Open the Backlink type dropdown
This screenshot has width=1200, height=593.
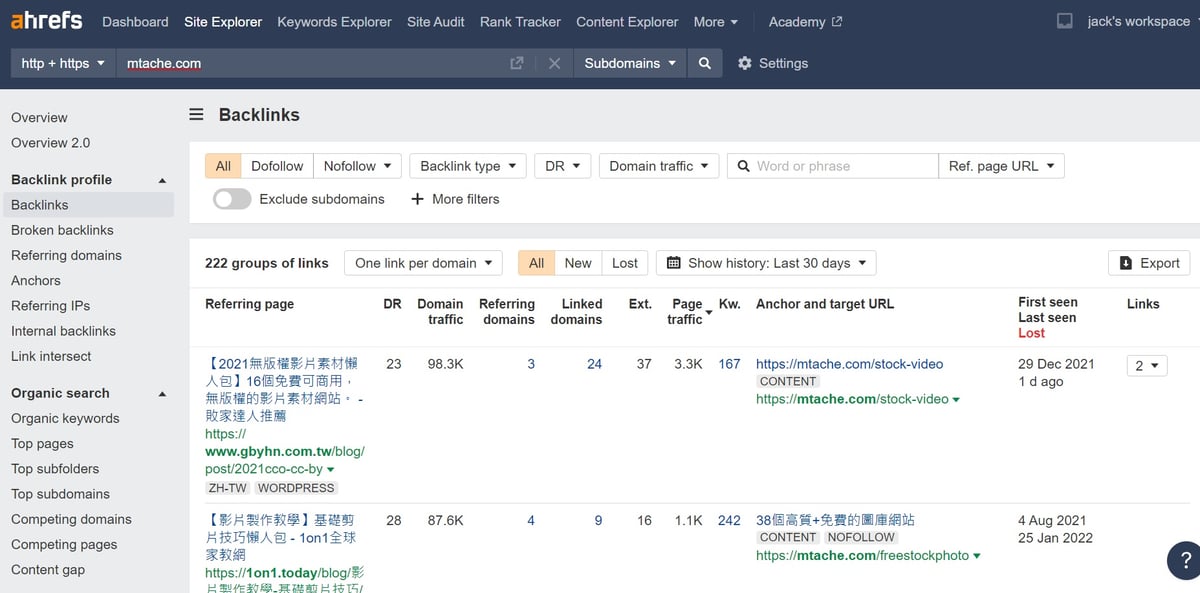click(468, 166)
